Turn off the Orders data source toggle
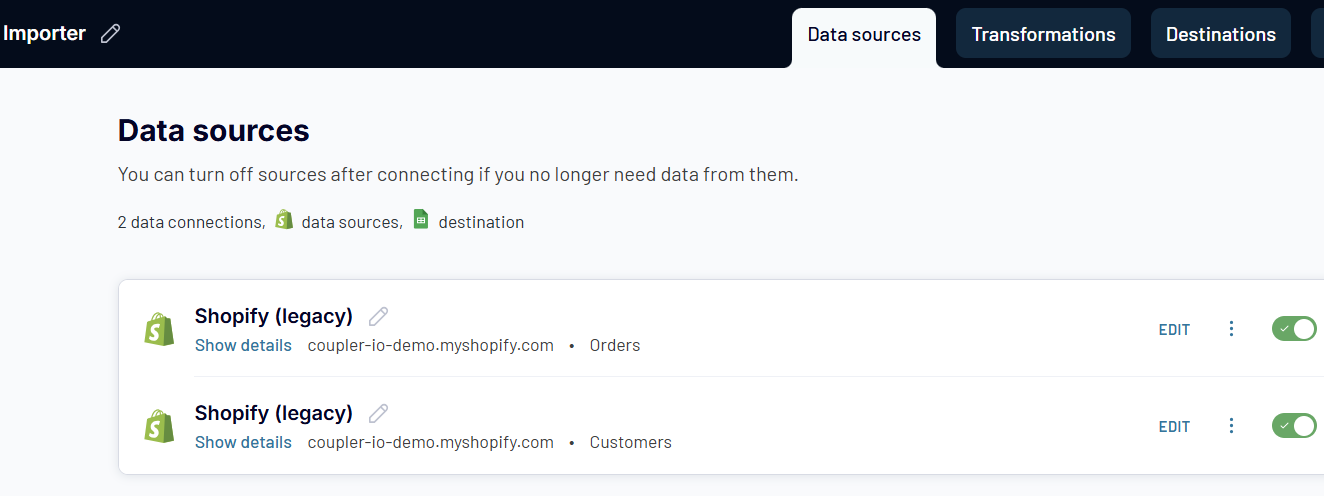The image size is (1324, 496). pos(1294,329)
